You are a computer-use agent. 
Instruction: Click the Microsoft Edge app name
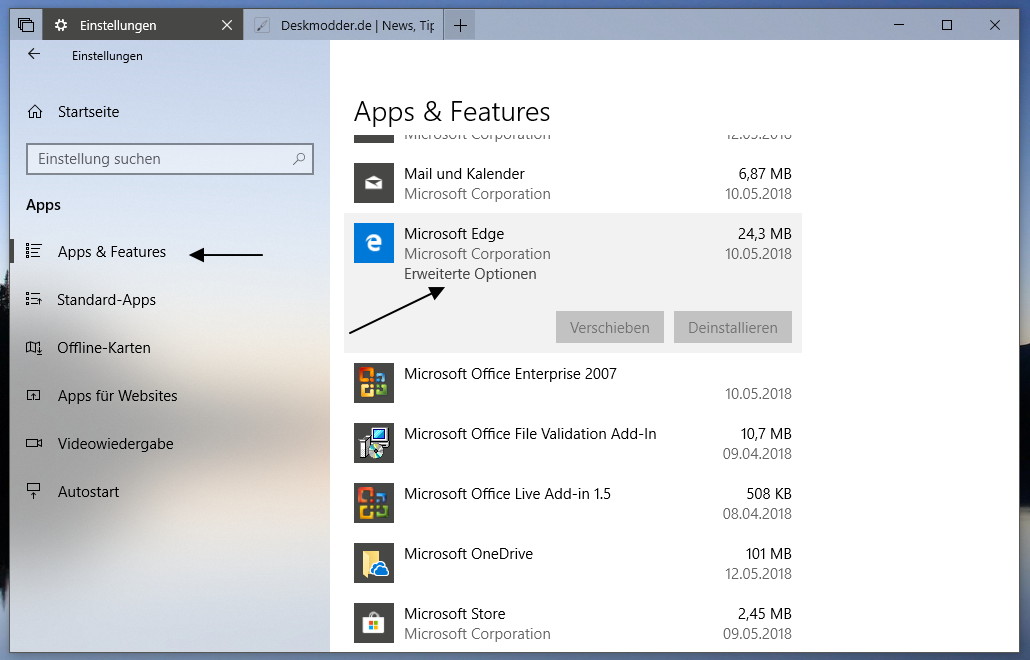coord(454,234)
